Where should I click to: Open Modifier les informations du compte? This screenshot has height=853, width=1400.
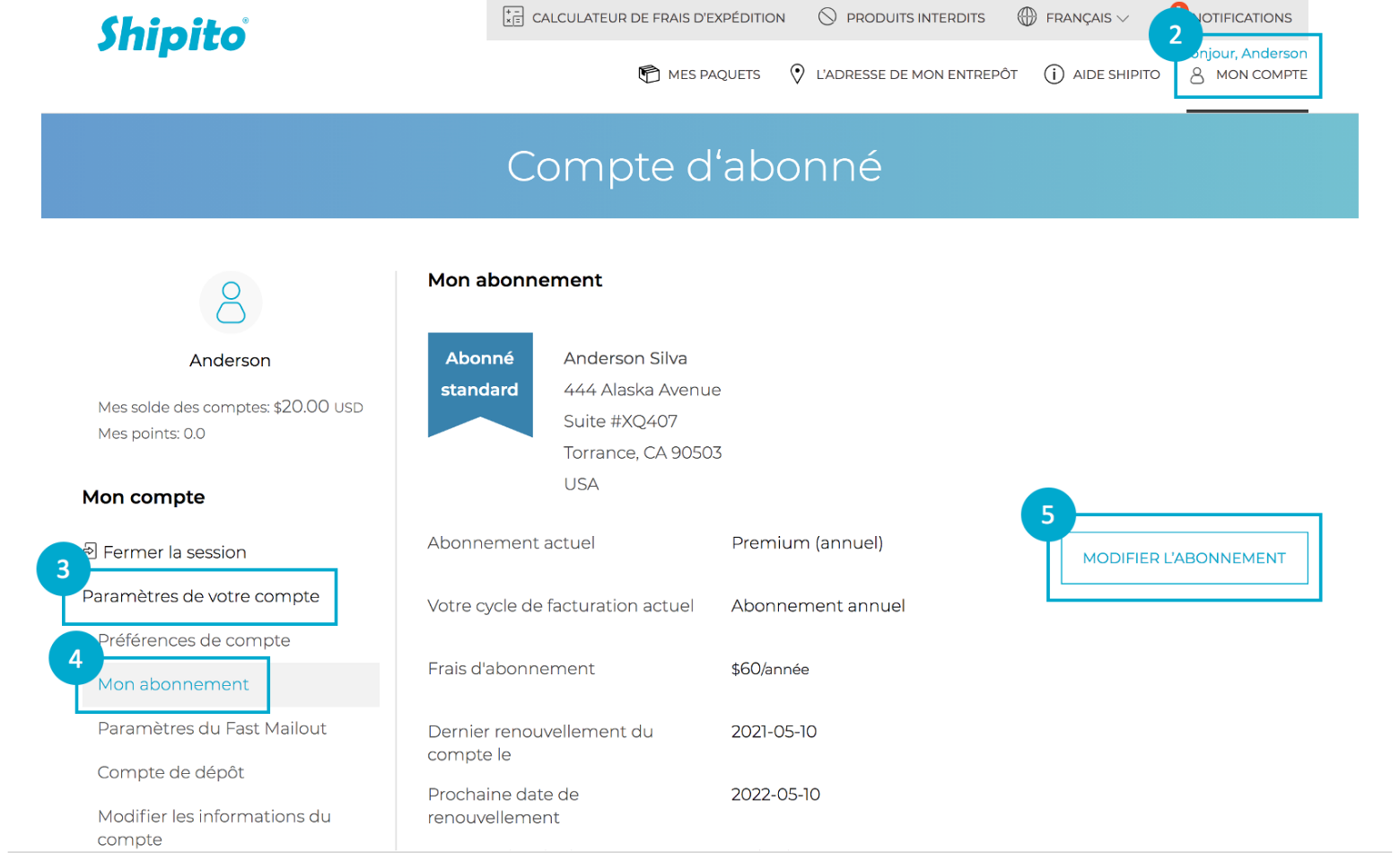click(214, 828)
